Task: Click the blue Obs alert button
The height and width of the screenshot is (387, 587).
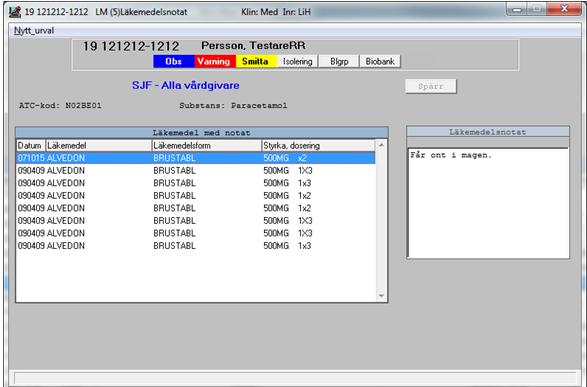Action: pyautogui.click(x=174, y=61)
